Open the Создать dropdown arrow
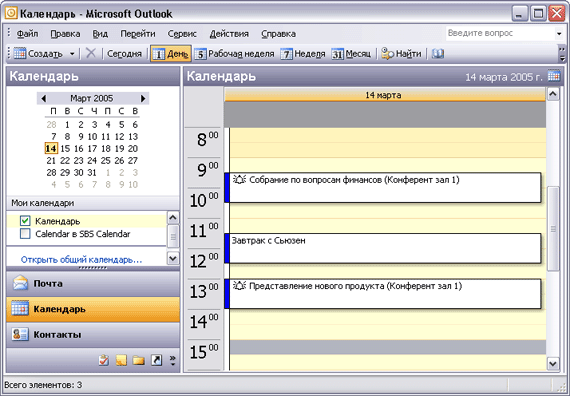This screenshot has width=570, height=396. pyautogui.click(x=72, y=54)
